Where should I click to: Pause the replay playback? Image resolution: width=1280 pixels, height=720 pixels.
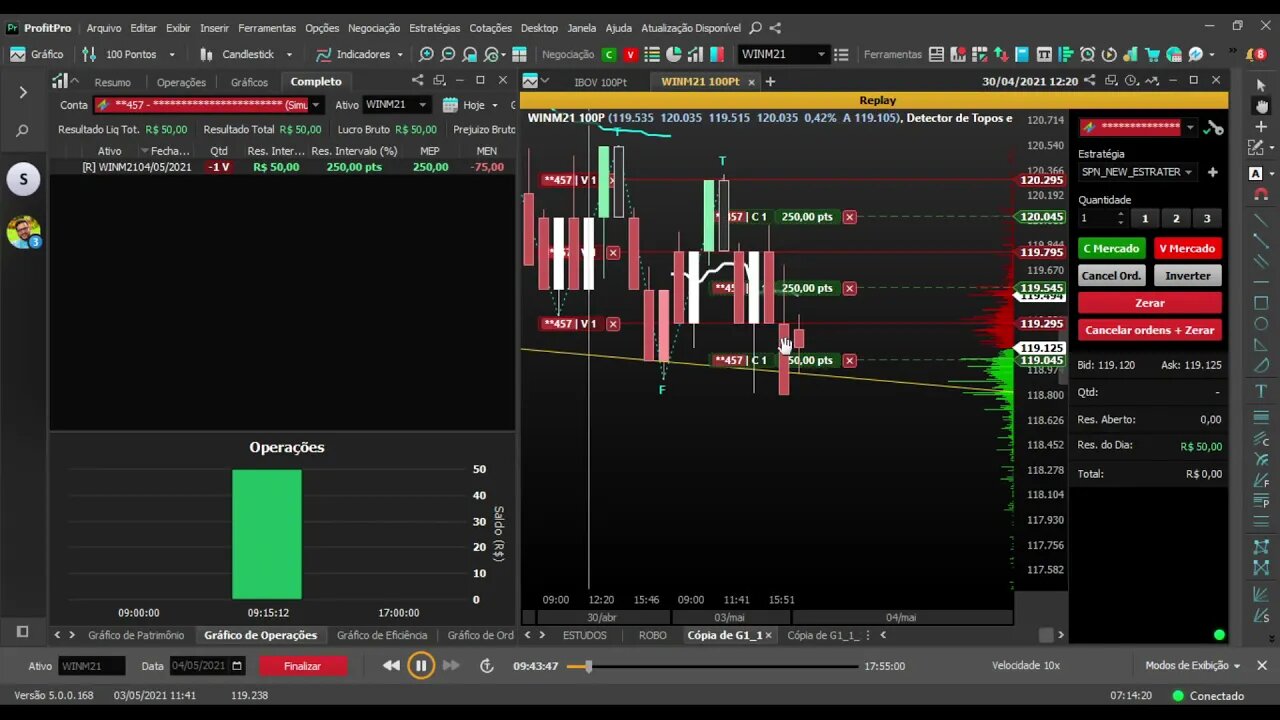coord(421,665)
